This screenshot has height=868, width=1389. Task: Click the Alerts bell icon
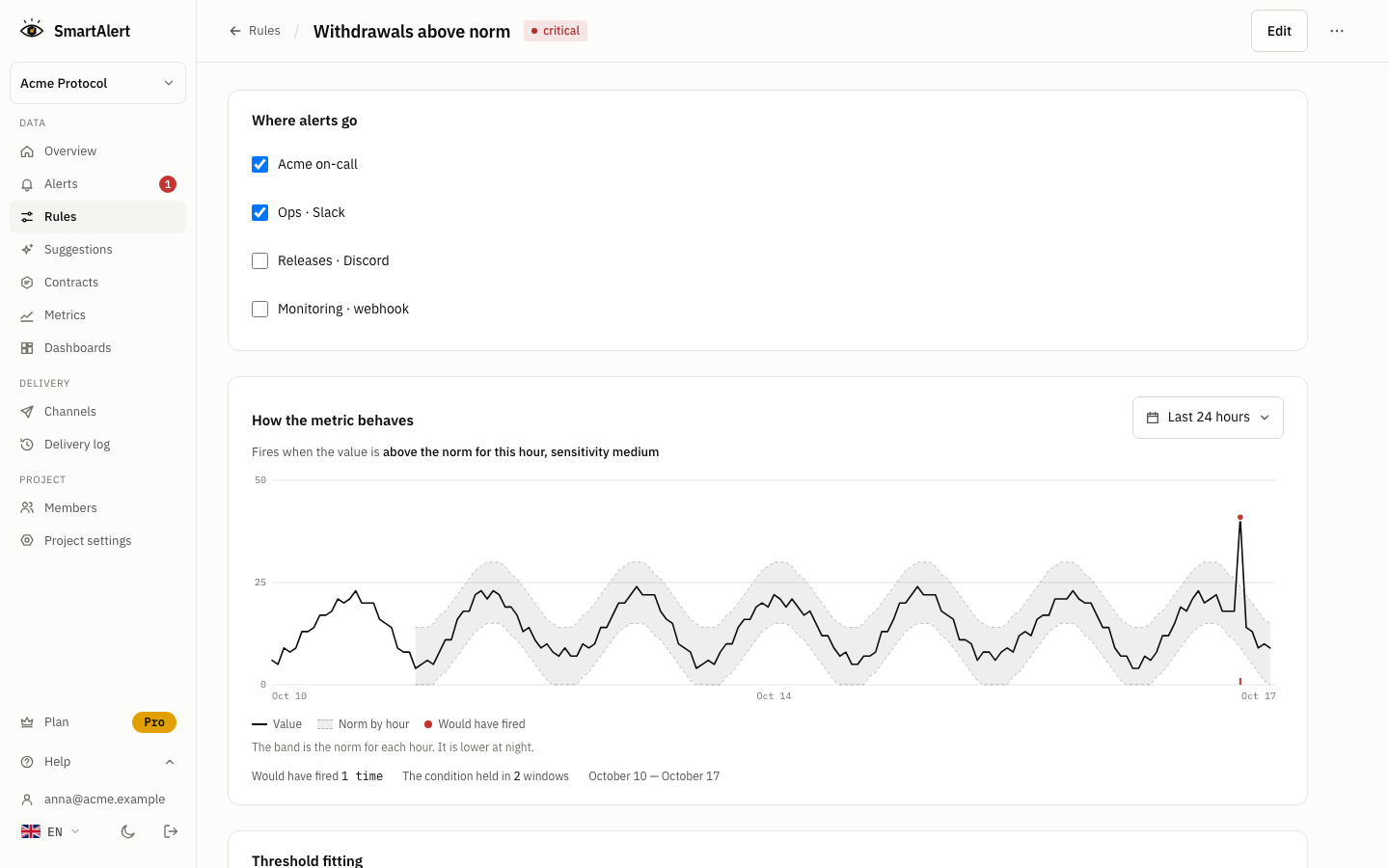point(27,184)
